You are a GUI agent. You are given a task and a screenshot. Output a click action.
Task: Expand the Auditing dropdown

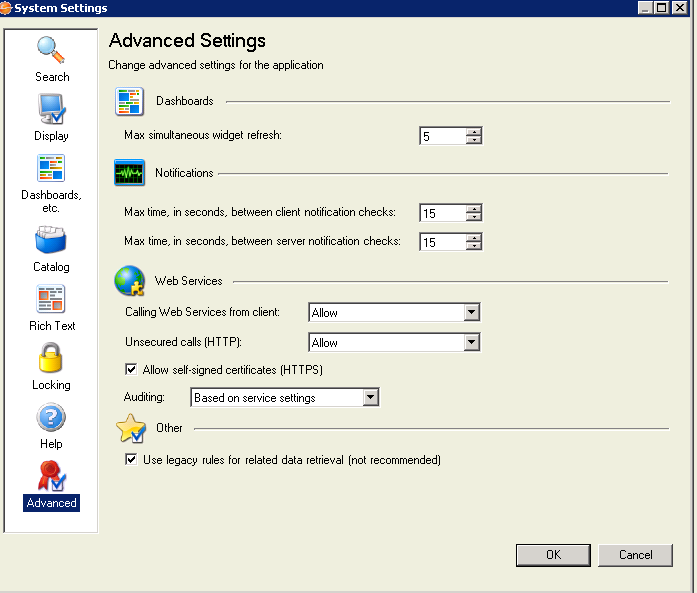(370, 398)
